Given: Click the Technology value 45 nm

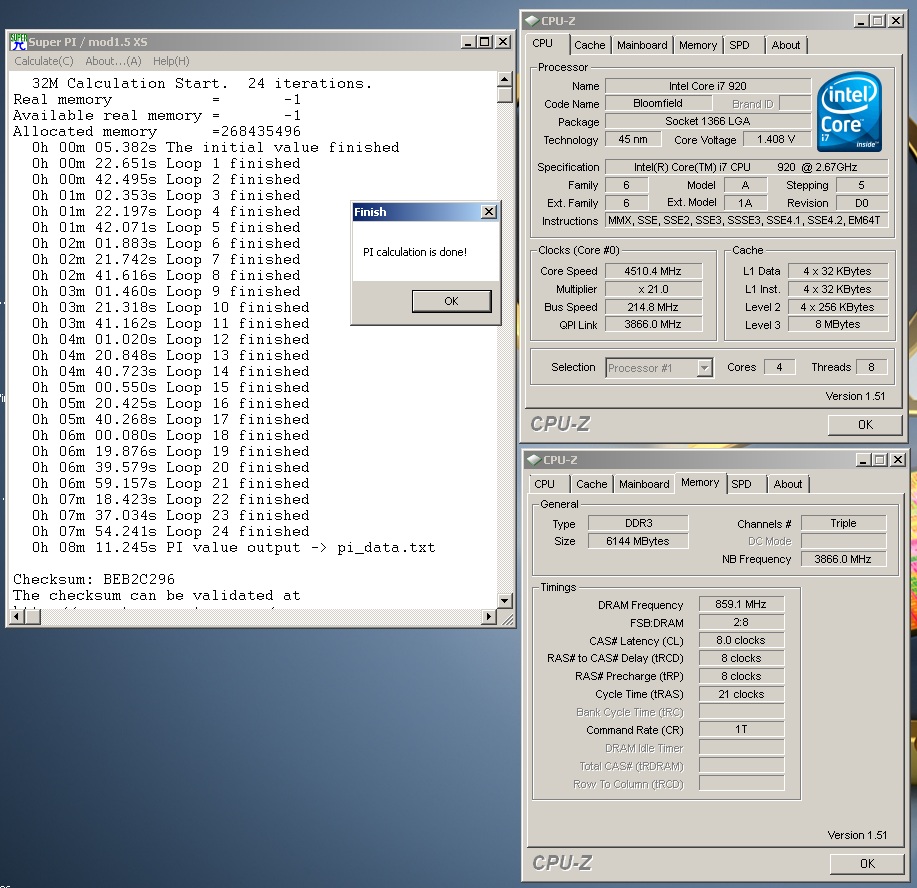Looking at the screenshot, I should [633, 139].
